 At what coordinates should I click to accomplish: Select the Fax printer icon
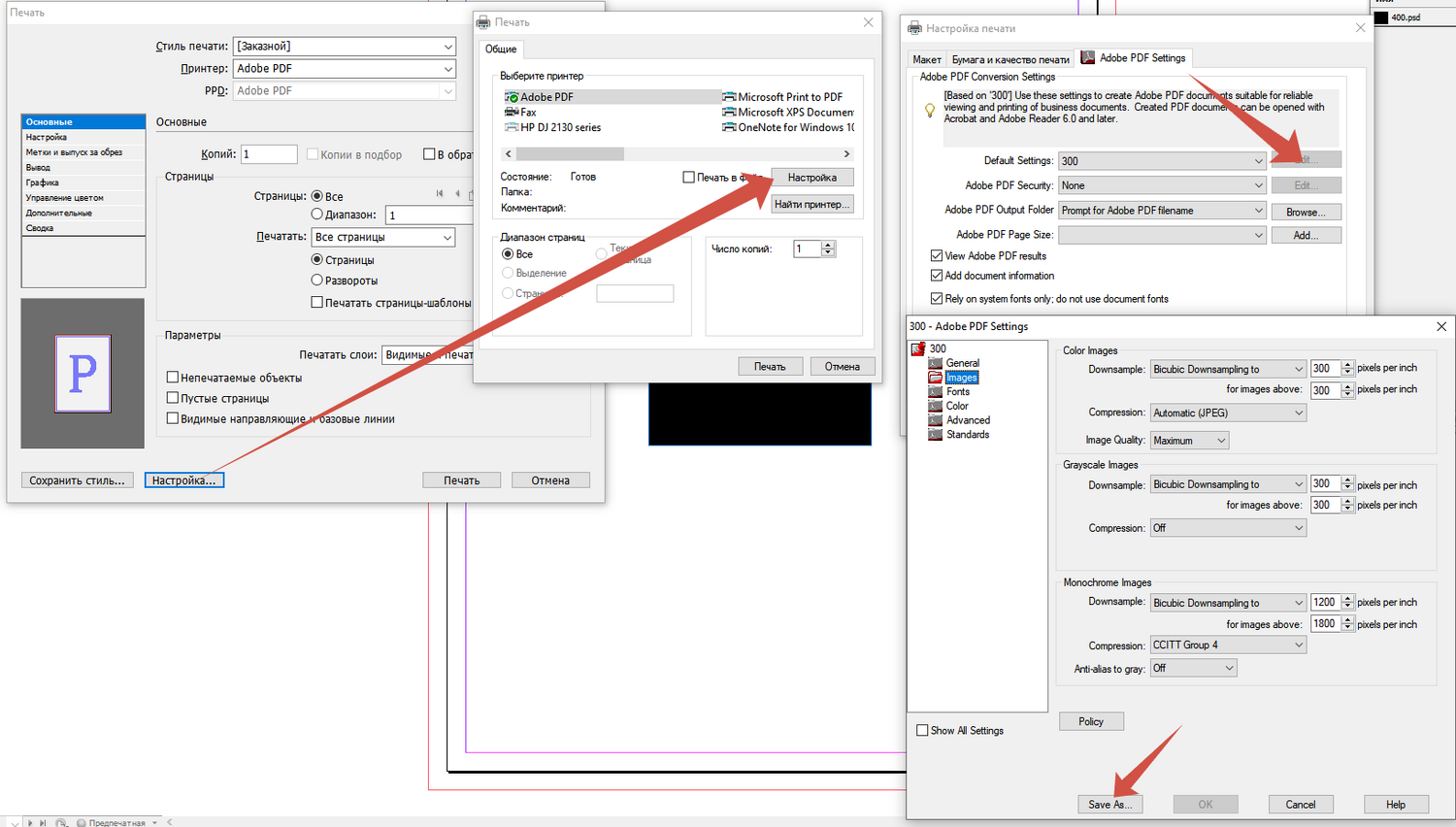512,112
